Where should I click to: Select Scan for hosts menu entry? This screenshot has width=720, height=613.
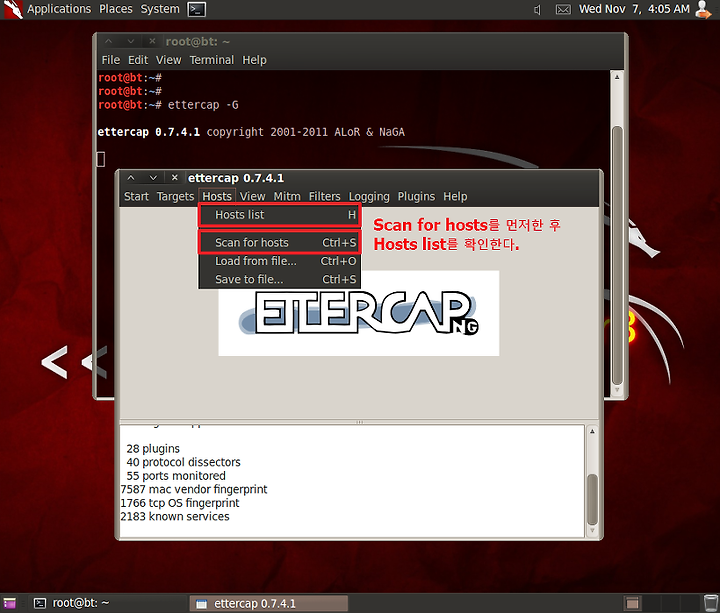(280, 242)
